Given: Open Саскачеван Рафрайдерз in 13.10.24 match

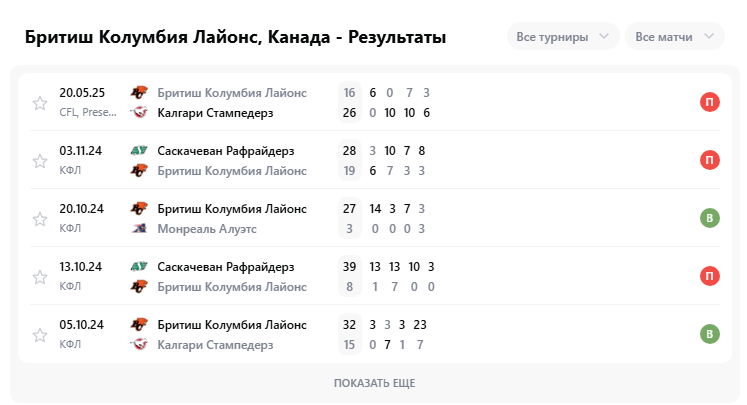Looking at the screenshot, I should coord(226,267).
